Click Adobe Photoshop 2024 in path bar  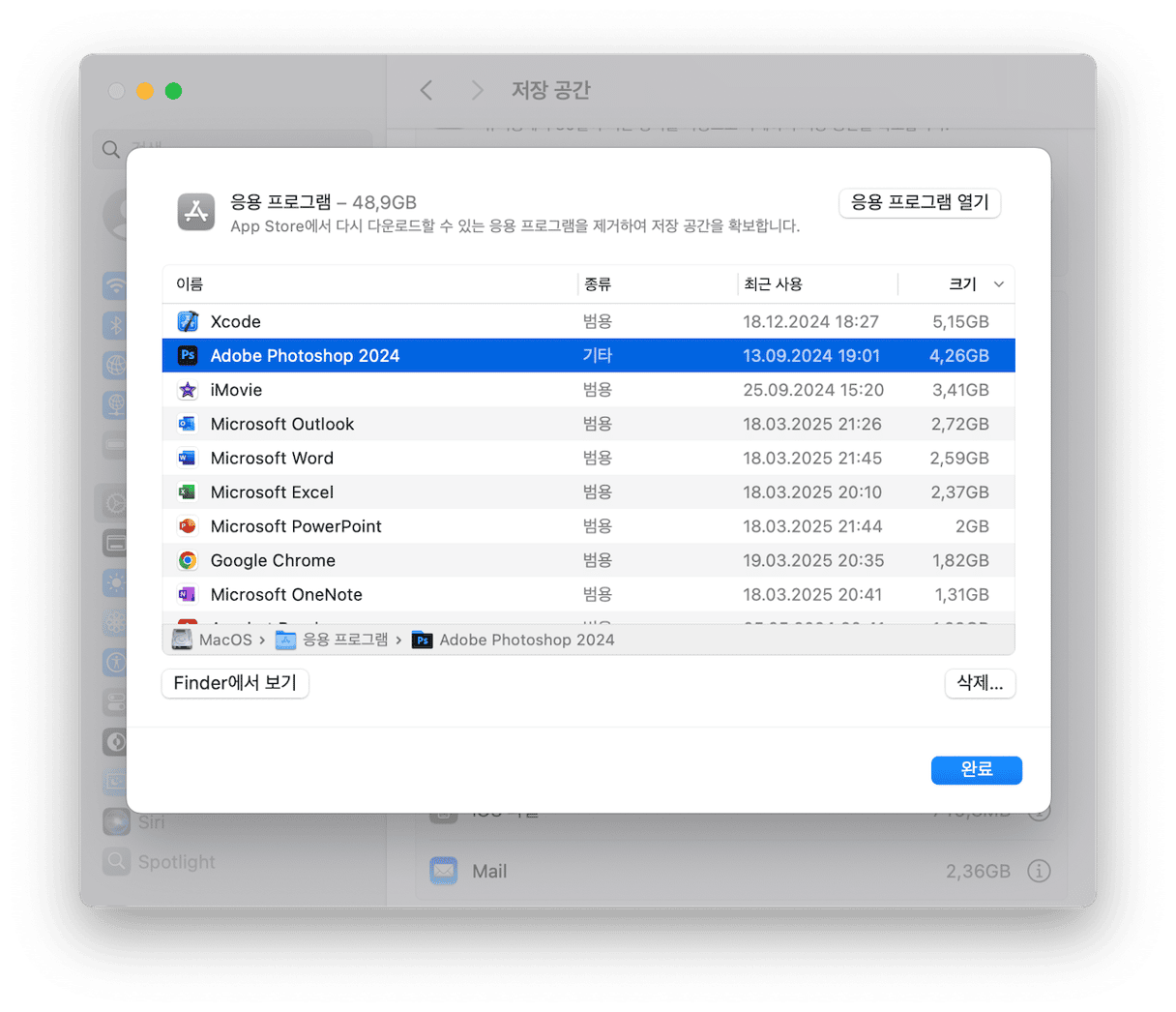(x=527, y=640)
